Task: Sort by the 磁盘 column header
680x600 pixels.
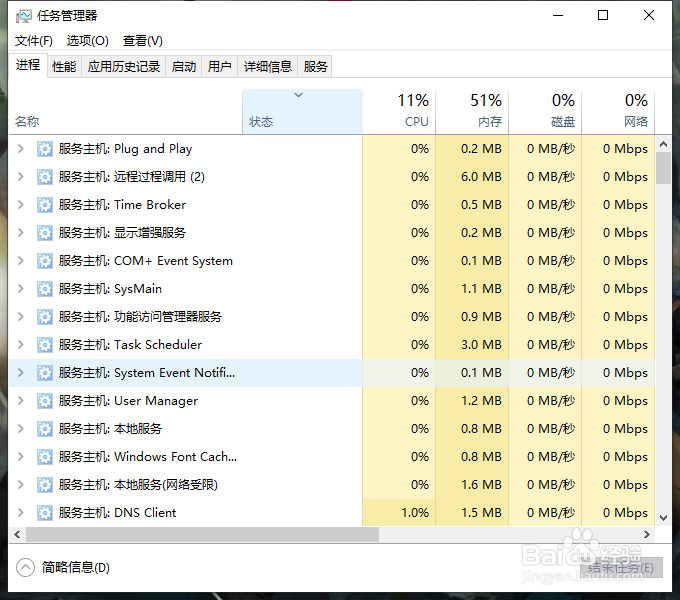Action: (545, 112)
